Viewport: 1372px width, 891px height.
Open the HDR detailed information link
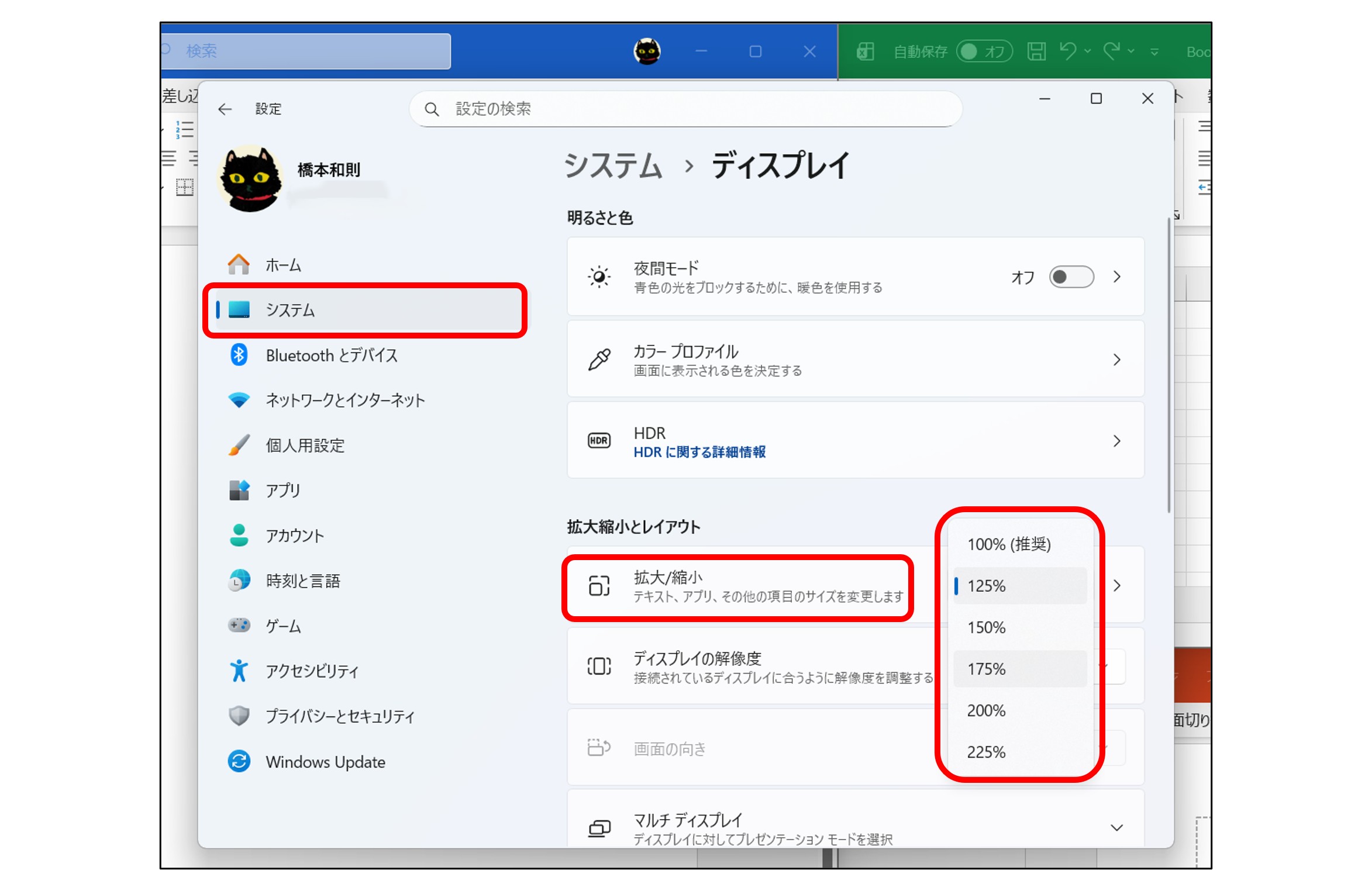coord(699,453)
